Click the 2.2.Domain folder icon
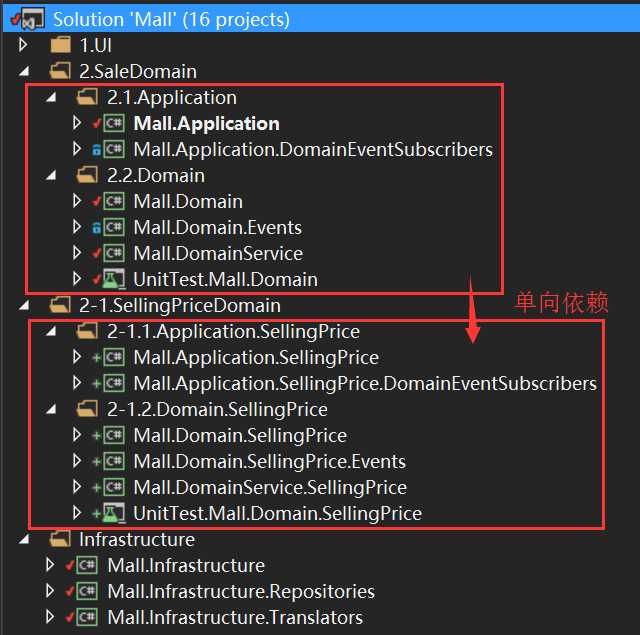 (87, 175)
